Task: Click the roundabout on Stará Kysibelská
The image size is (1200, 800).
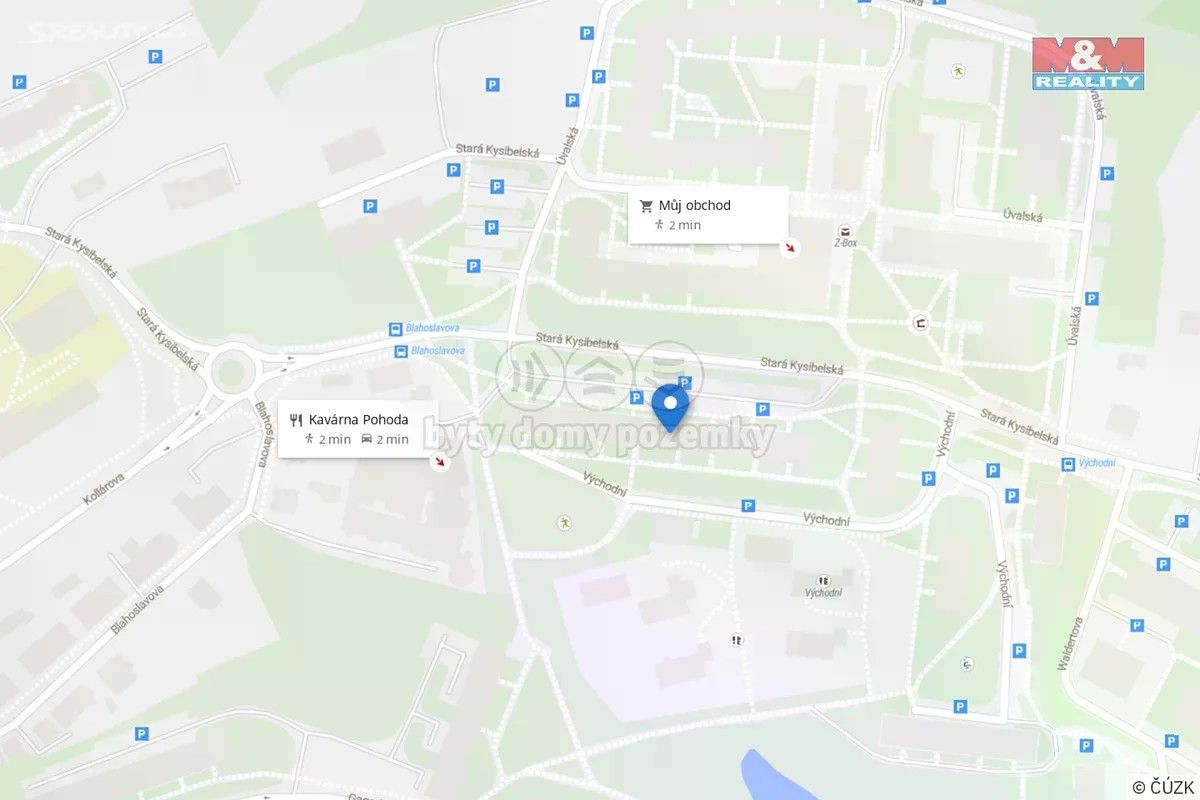Action: point(230,373)
